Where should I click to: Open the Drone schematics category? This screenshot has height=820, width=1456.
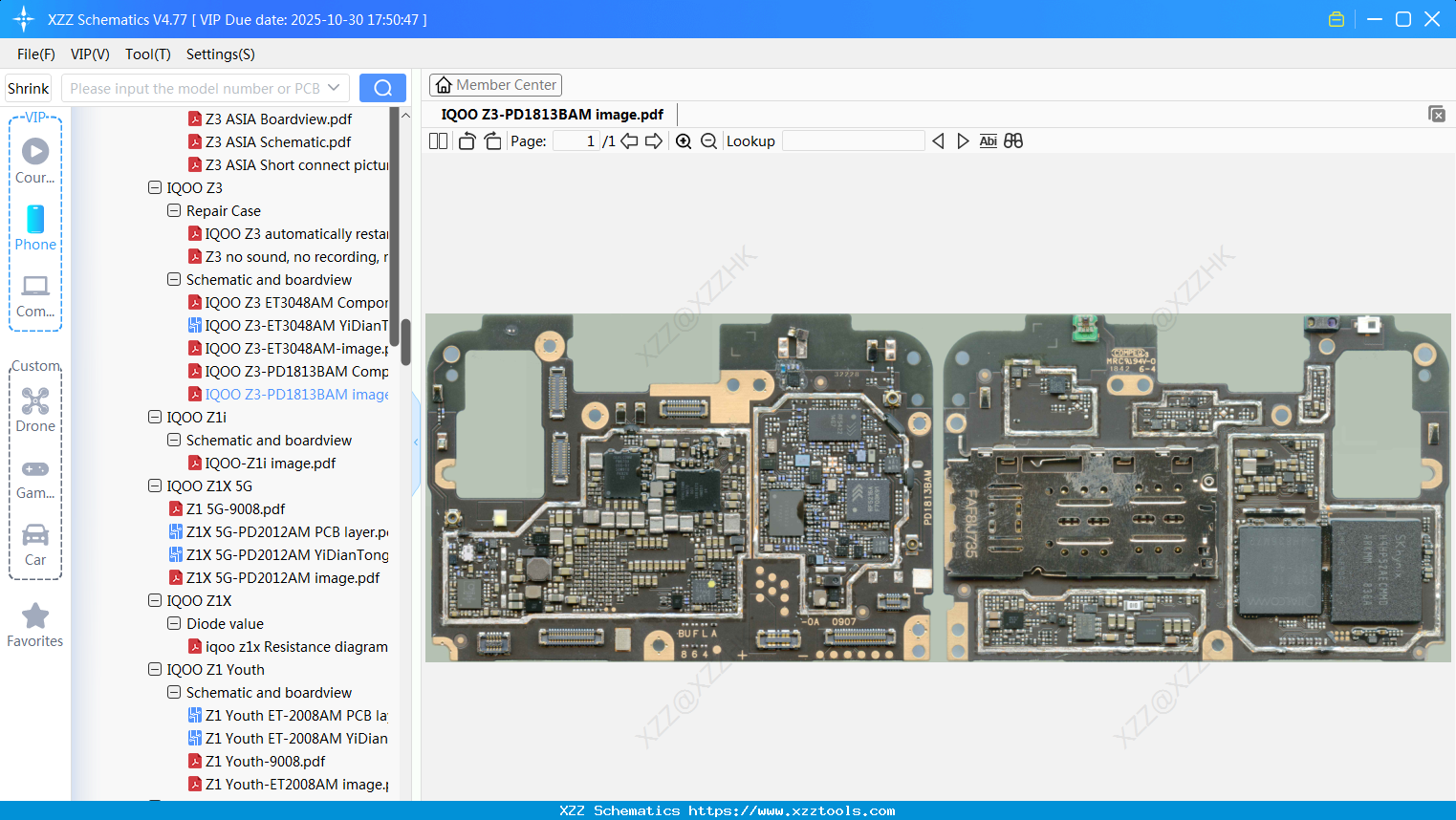[x=35, y=400]
